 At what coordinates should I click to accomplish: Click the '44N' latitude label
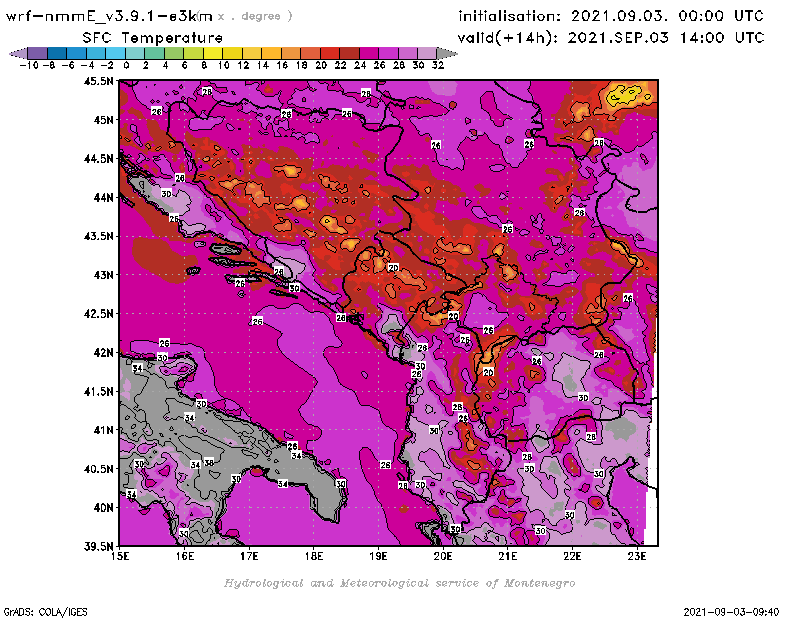tap(103, 197)
